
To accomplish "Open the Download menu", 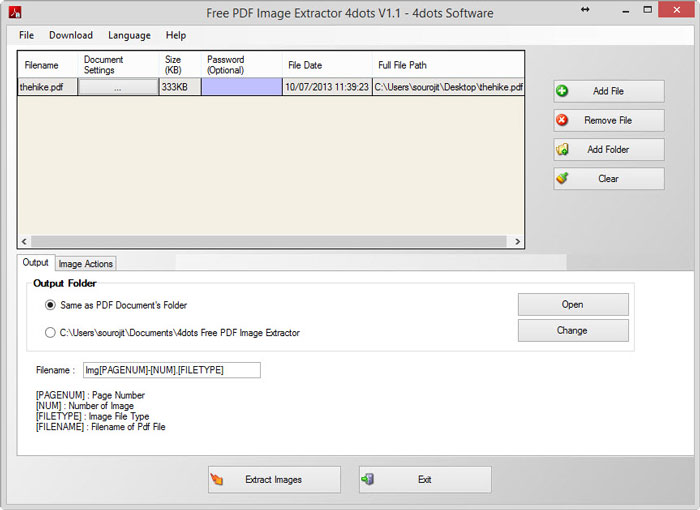I will (x=71, y=35).
